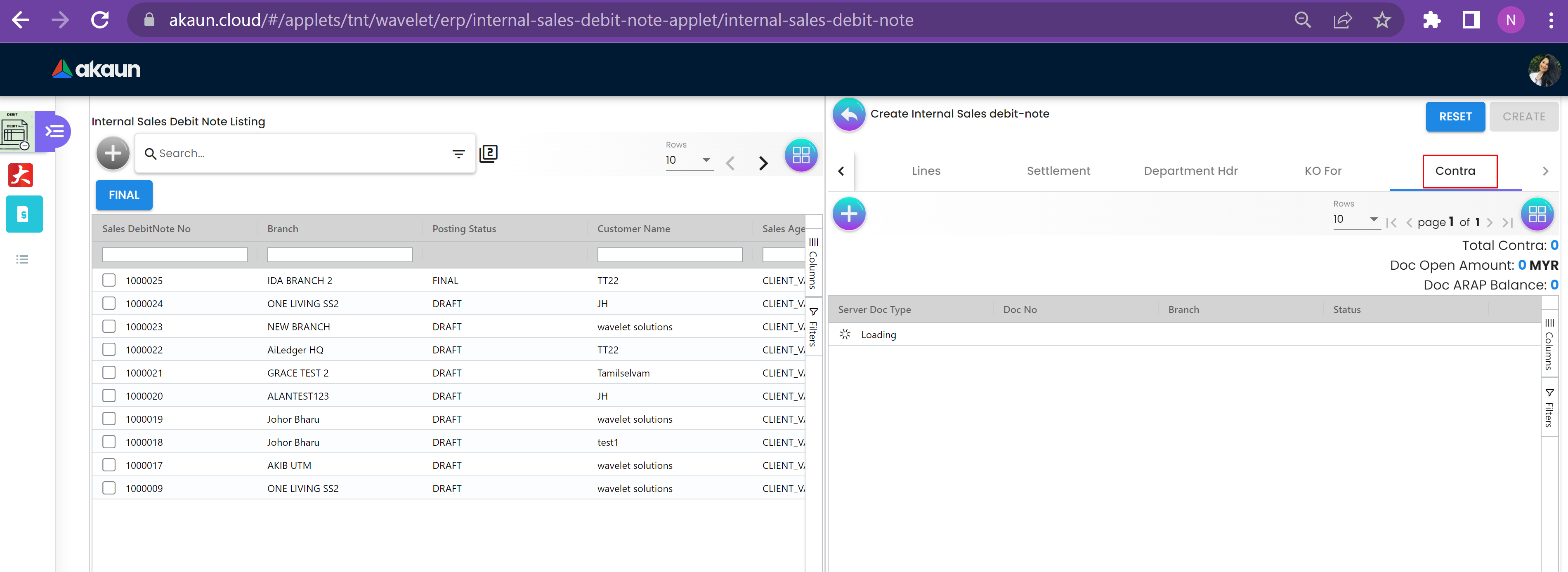1568x572 pixels.
Task: Toggle the purple sidebar menu icon
Action: coord(54,131)
